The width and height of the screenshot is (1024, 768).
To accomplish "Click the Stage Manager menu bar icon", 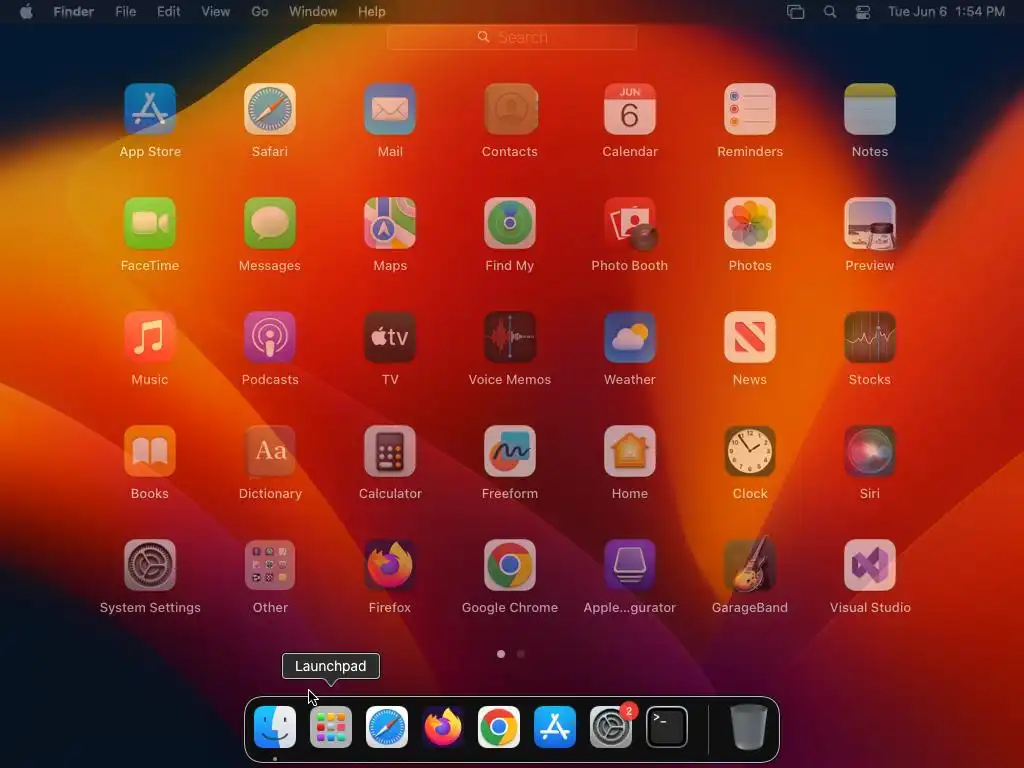I will tap(795, 11).
